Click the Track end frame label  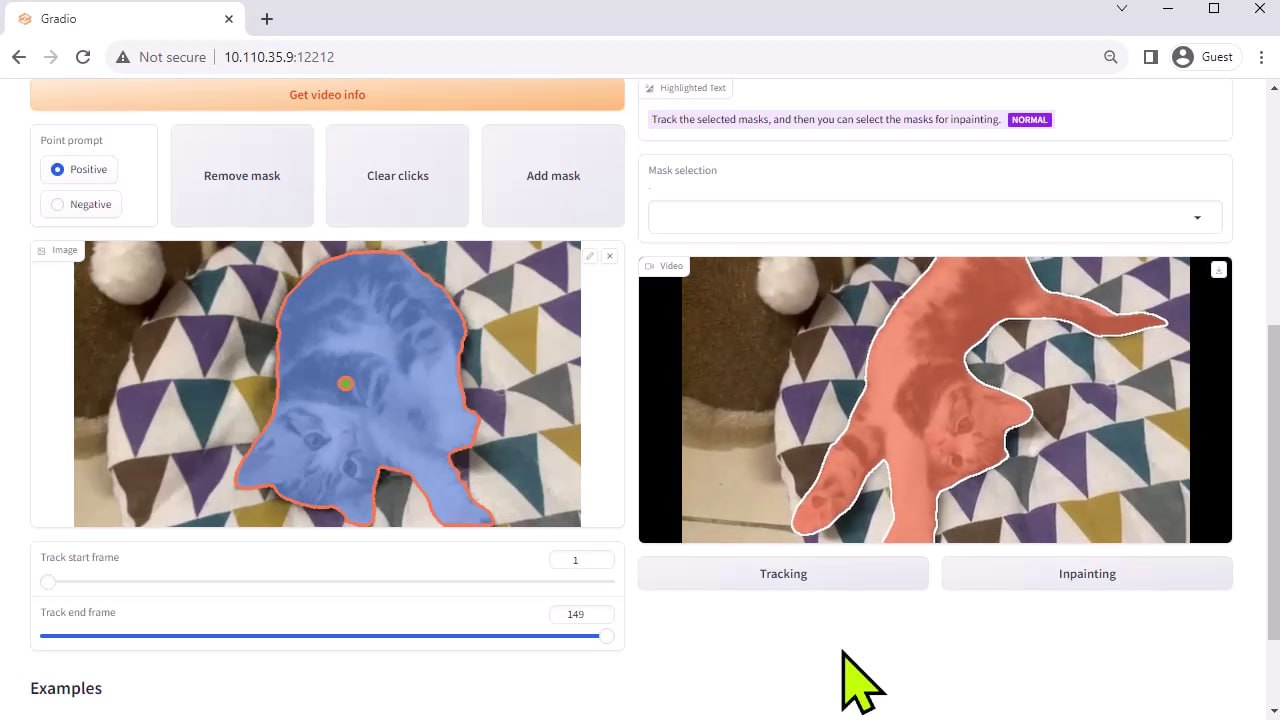pos(78,613)
